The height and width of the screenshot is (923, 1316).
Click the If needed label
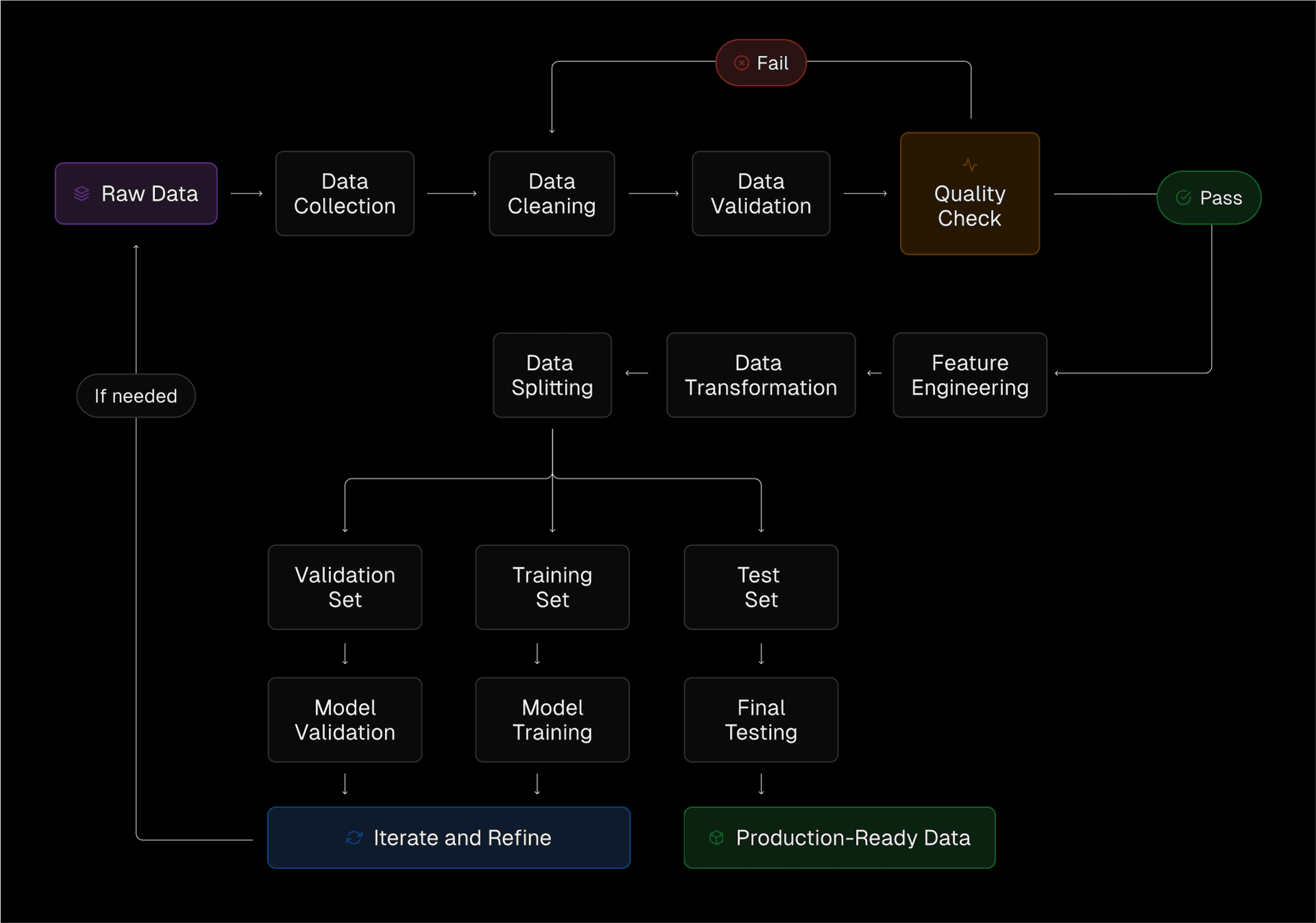136,395
